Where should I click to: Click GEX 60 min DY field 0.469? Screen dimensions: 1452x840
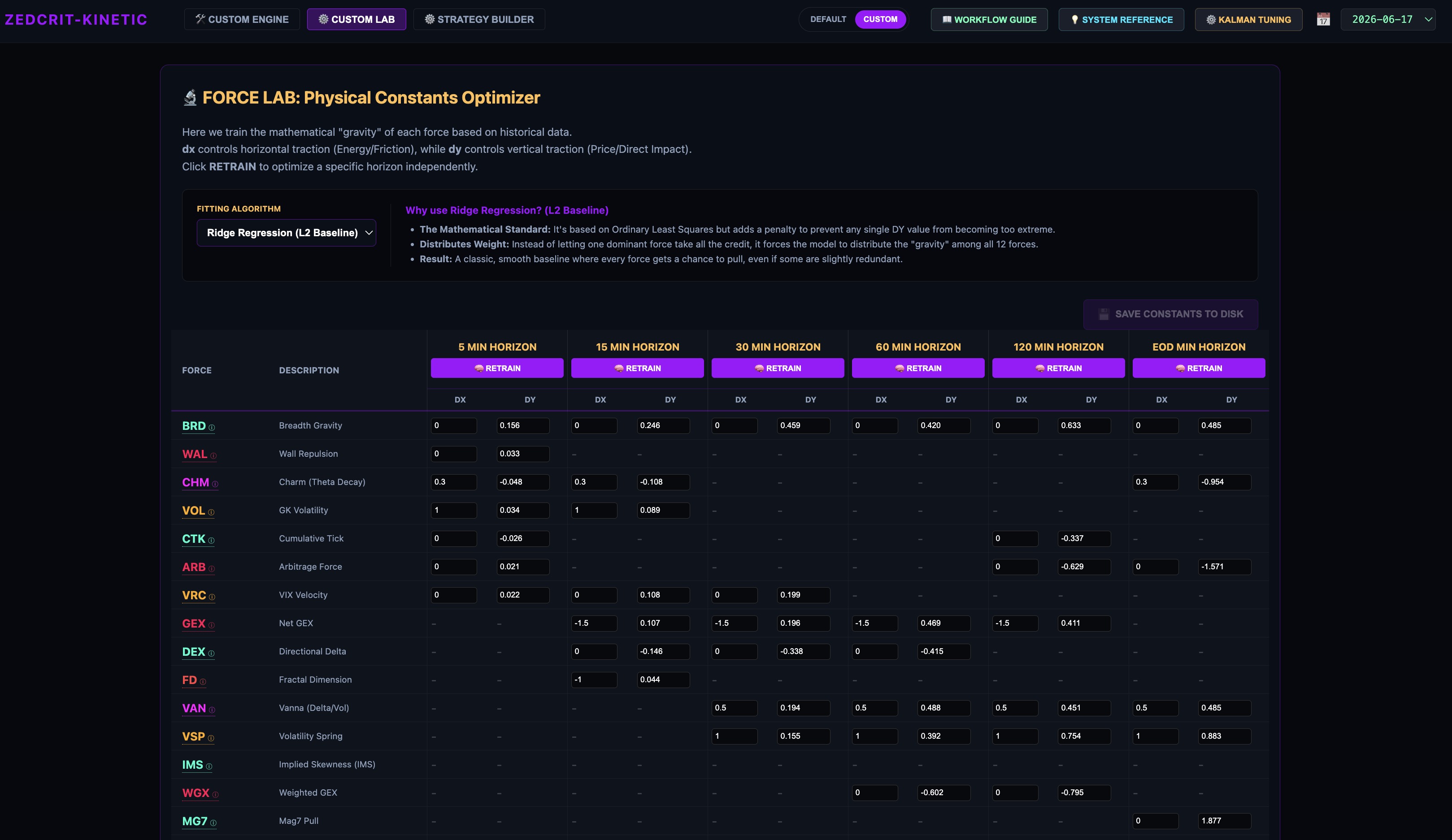coord(944,624)
